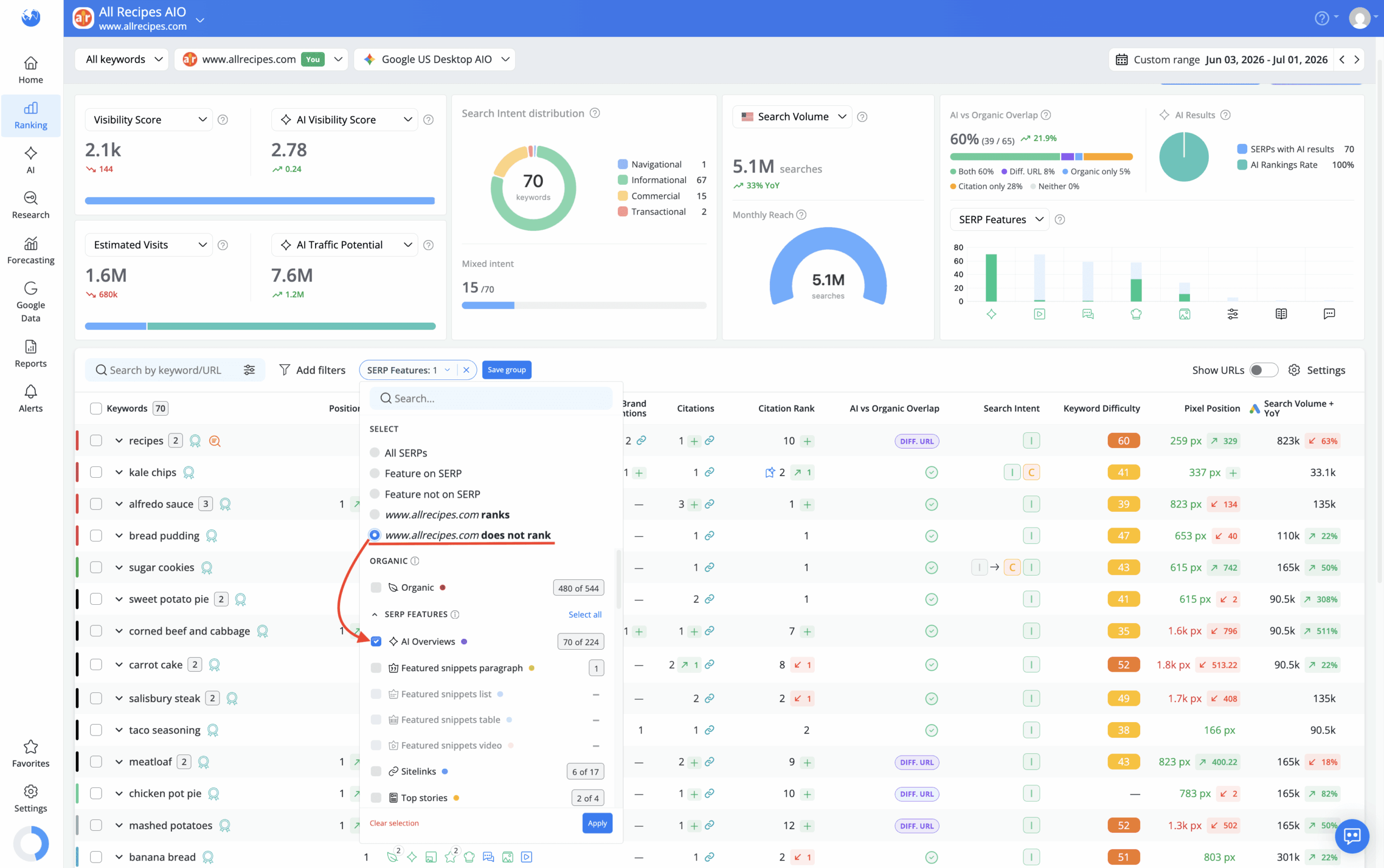Open the www.allrecipes.com domain dropdown

tap(261, 59)
